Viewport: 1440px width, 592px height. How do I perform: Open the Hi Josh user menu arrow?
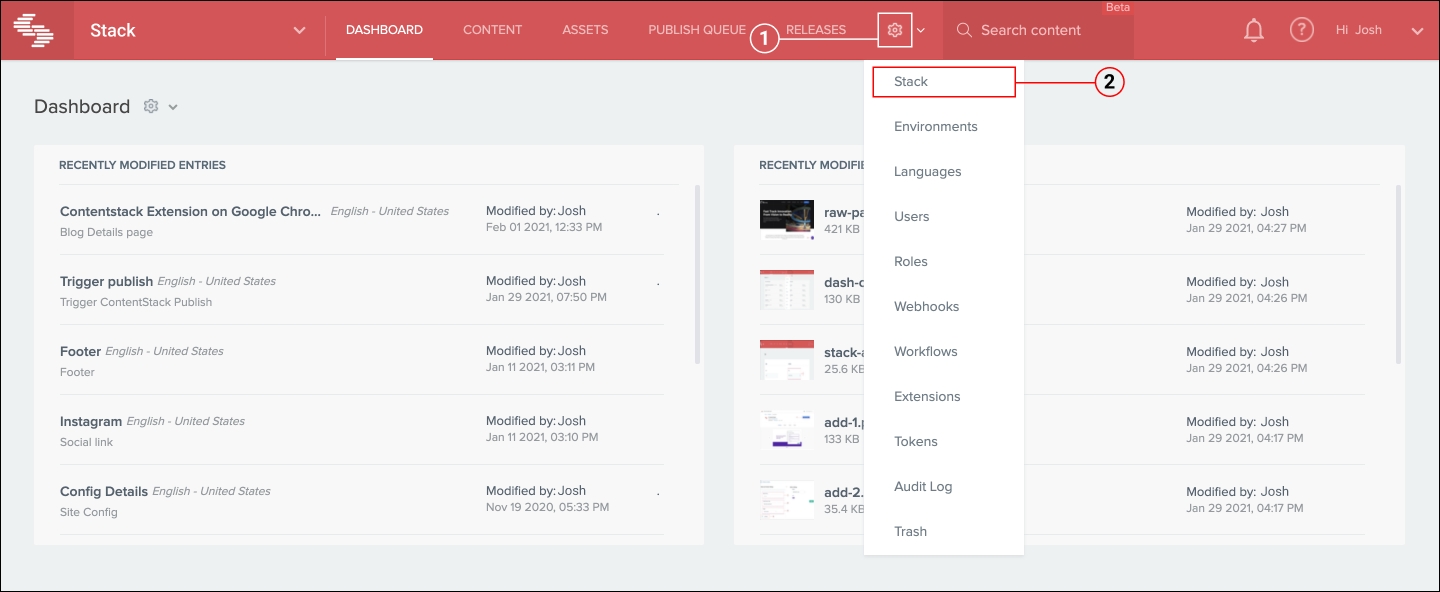(1416, 30)
